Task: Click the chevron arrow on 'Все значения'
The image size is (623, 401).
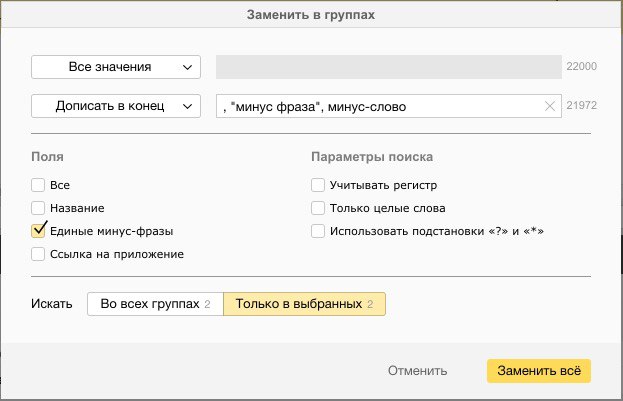Action: click(x=187, y=67)
